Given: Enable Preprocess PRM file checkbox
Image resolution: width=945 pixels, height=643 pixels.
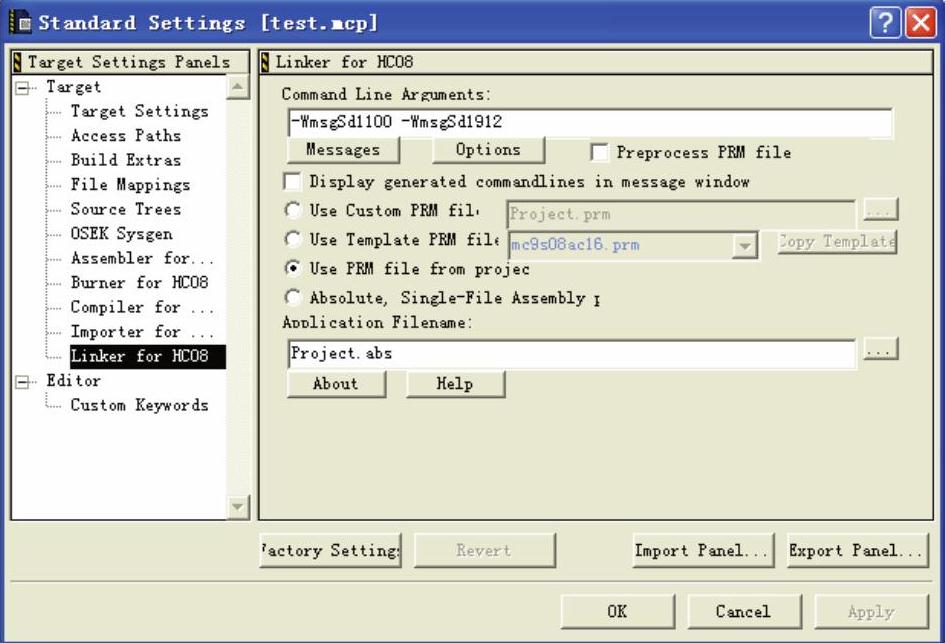Looking at the screenshot, I should click(x=600, y=153).
